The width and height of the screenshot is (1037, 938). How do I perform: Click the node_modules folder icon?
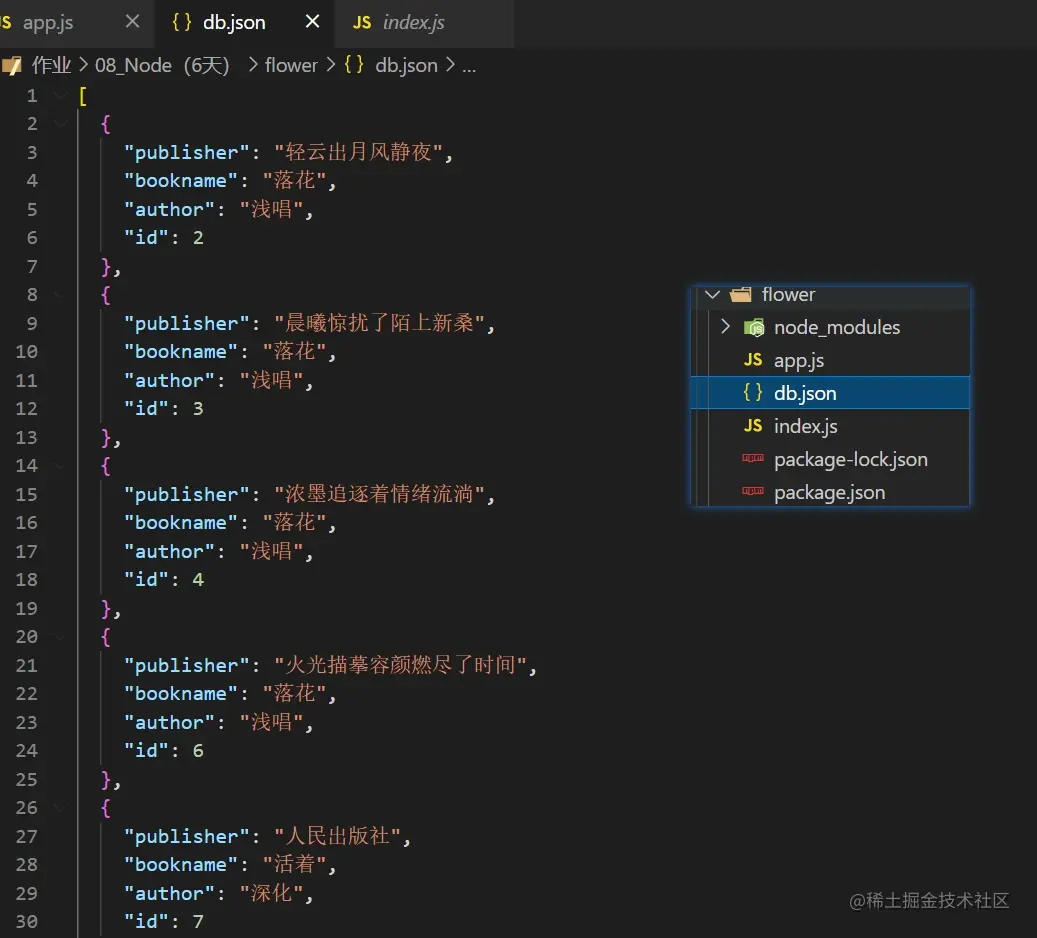[x=754, y=327]
